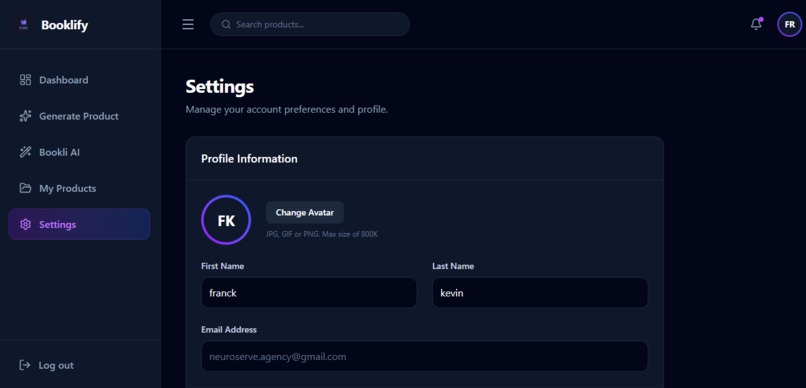Click the Last Name label
Viewport: 806px width, 388px height.
click(x=453, y=266)
